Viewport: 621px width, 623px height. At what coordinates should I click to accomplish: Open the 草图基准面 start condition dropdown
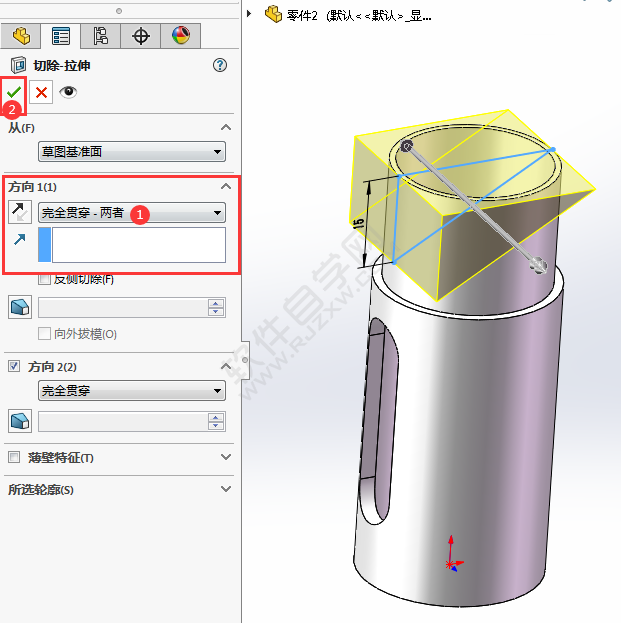point(132,151)
